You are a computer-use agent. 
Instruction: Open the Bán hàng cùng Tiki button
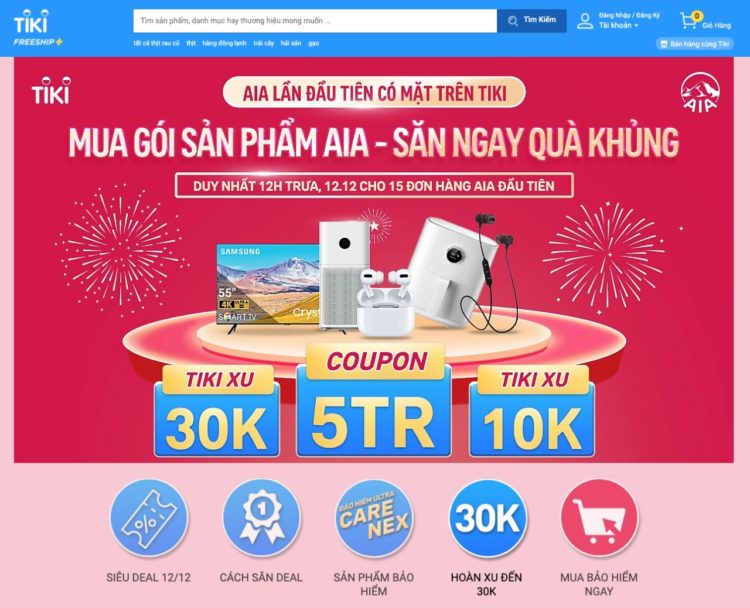(695, 44)
